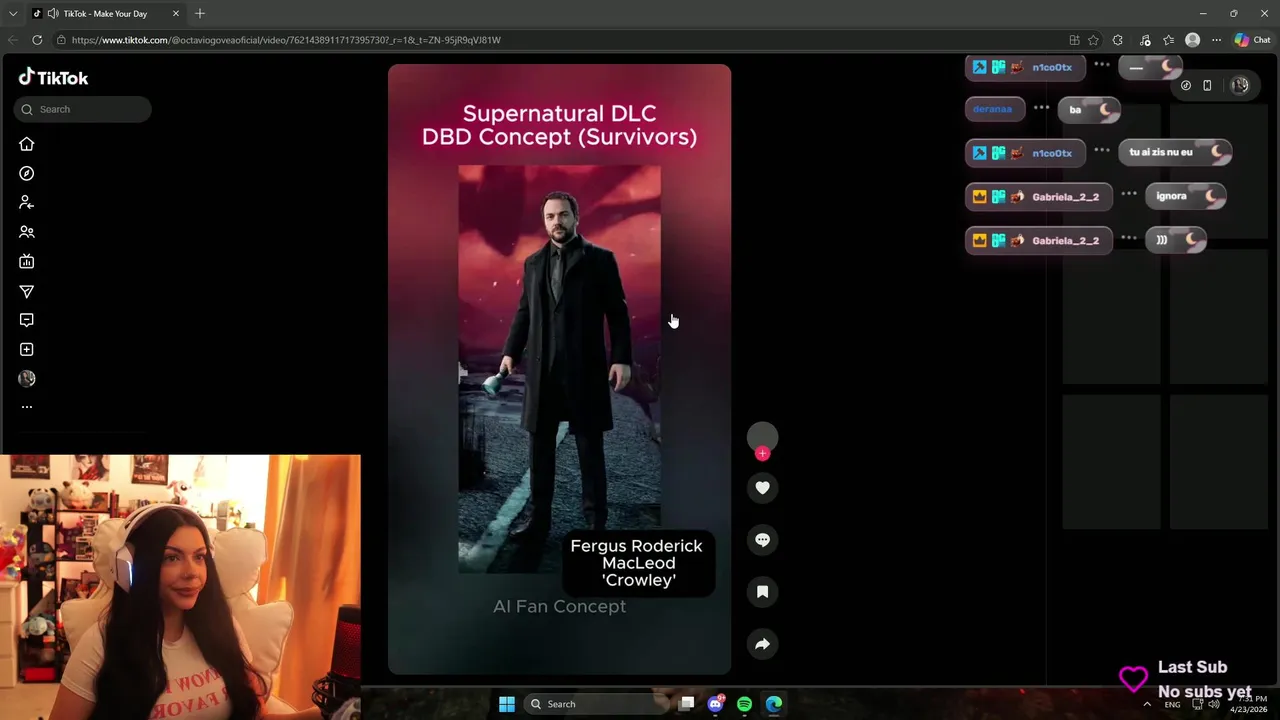1280x720 pixels.
Task: Open the coins icon in floating TikTok toolbar
Action: coord(1186,86)
